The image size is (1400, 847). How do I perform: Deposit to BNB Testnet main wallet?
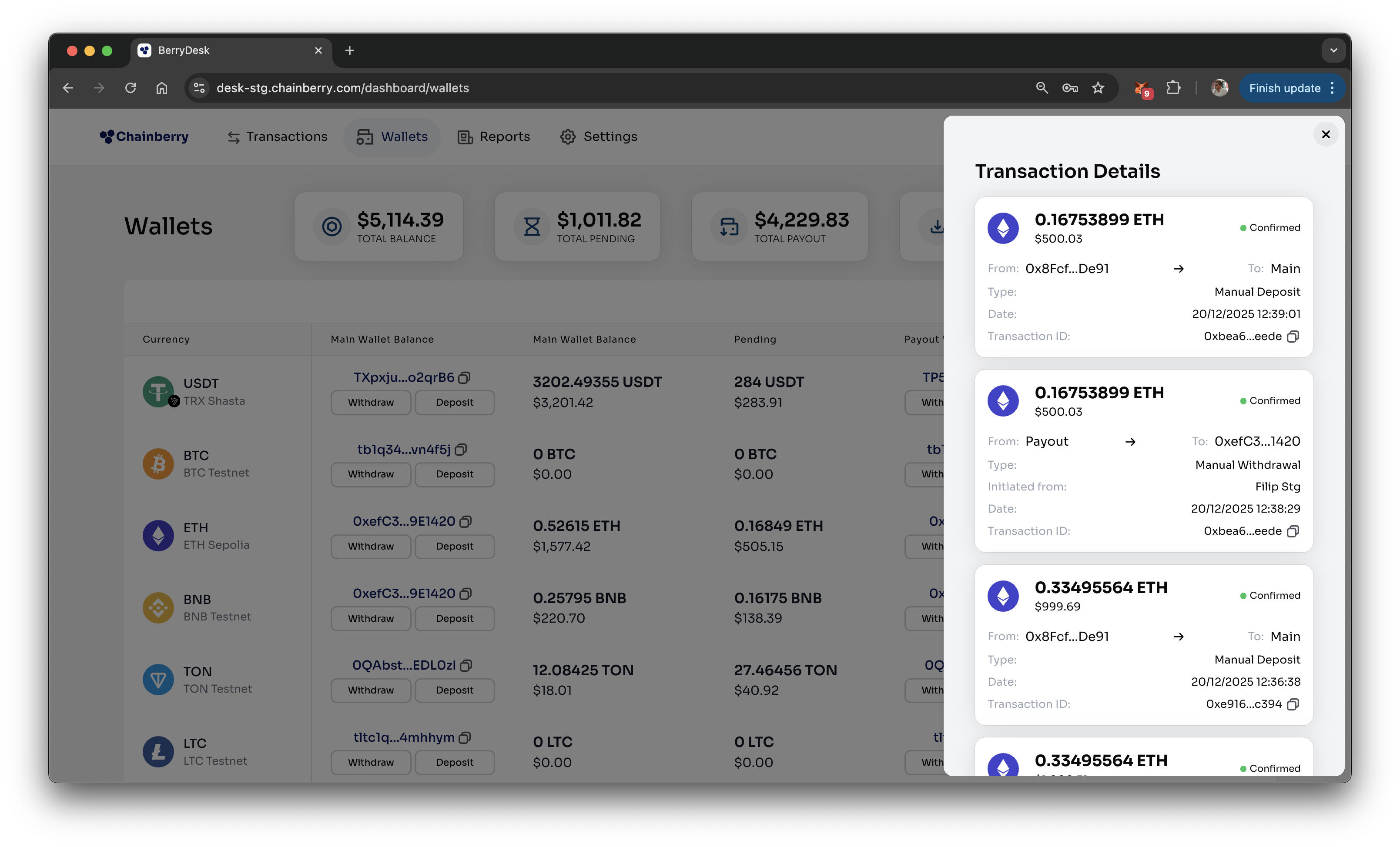[454, 618]
